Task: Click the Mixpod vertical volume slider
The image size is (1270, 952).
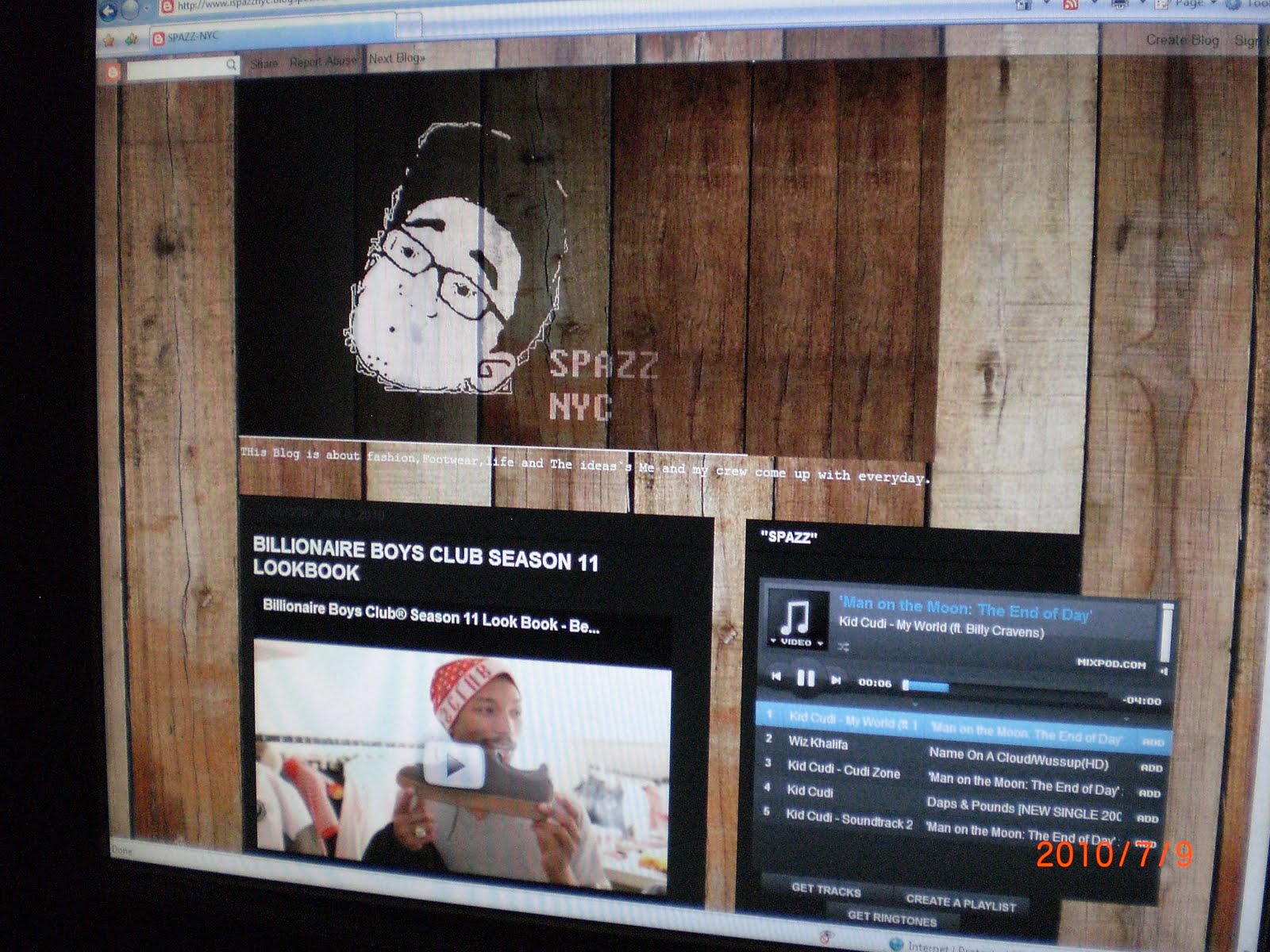Action: click(x=1168, y=632)
